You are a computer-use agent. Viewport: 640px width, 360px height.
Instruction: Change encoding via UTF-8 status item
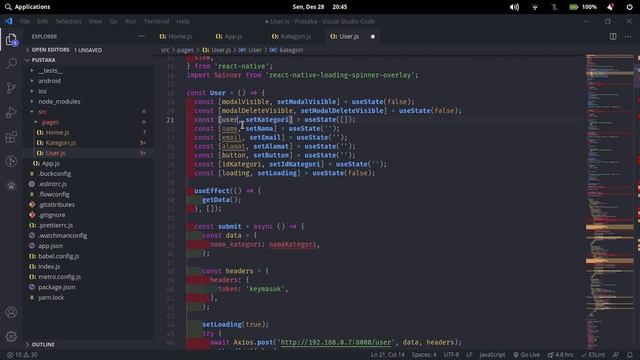(451, 355)
